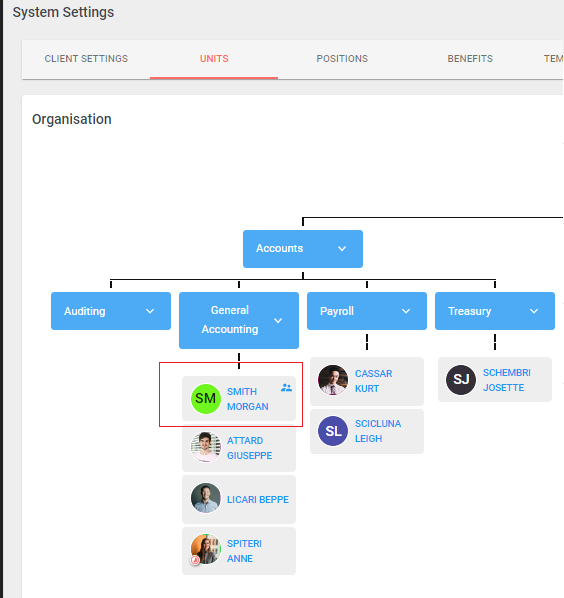The width and height of the screenshot is (564, 598).
Task: Click Attard Giuseppe's profile photo
Action: pos(206,447)
